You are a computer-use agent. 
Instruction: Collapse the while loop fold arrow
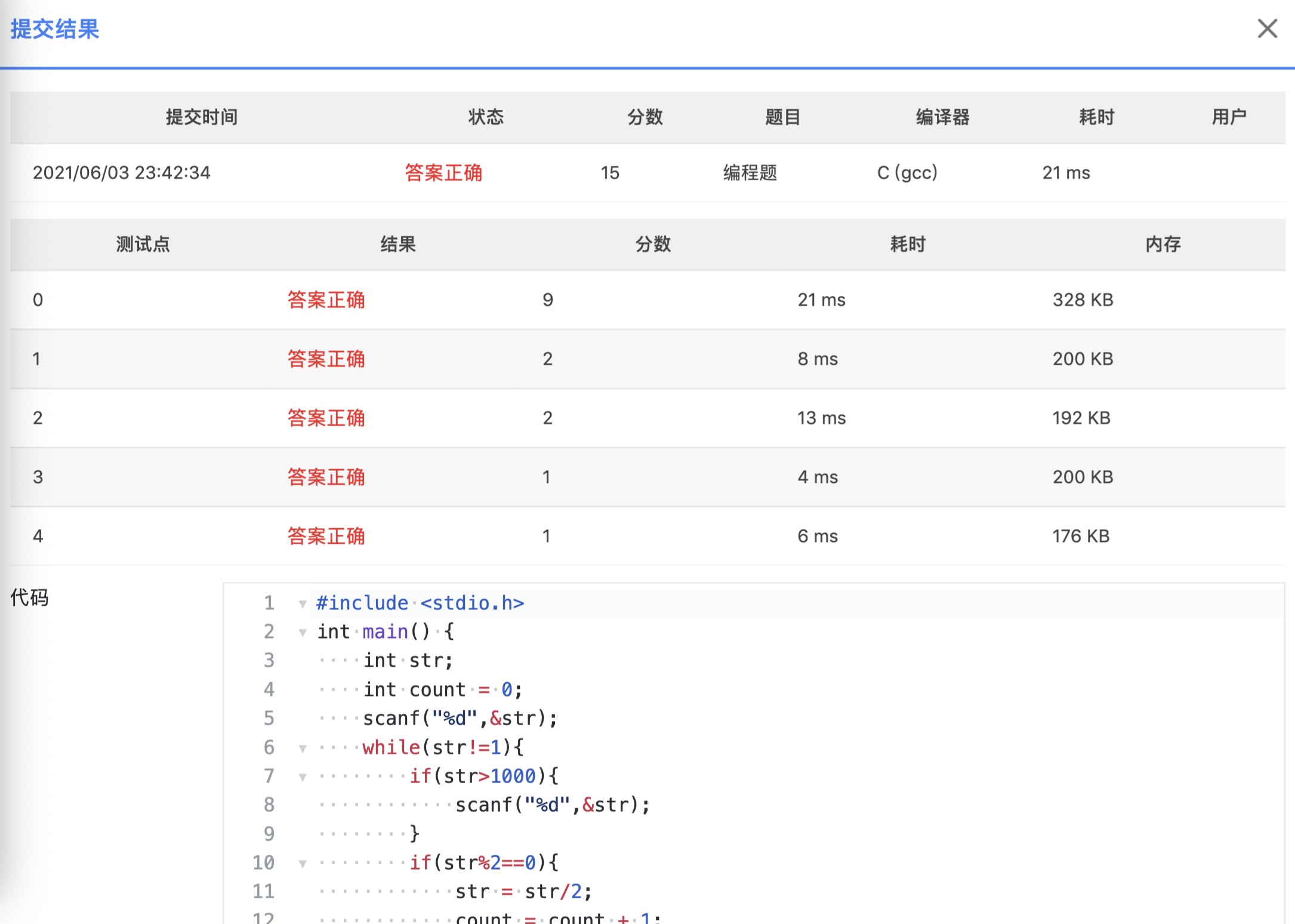(303, 749)
